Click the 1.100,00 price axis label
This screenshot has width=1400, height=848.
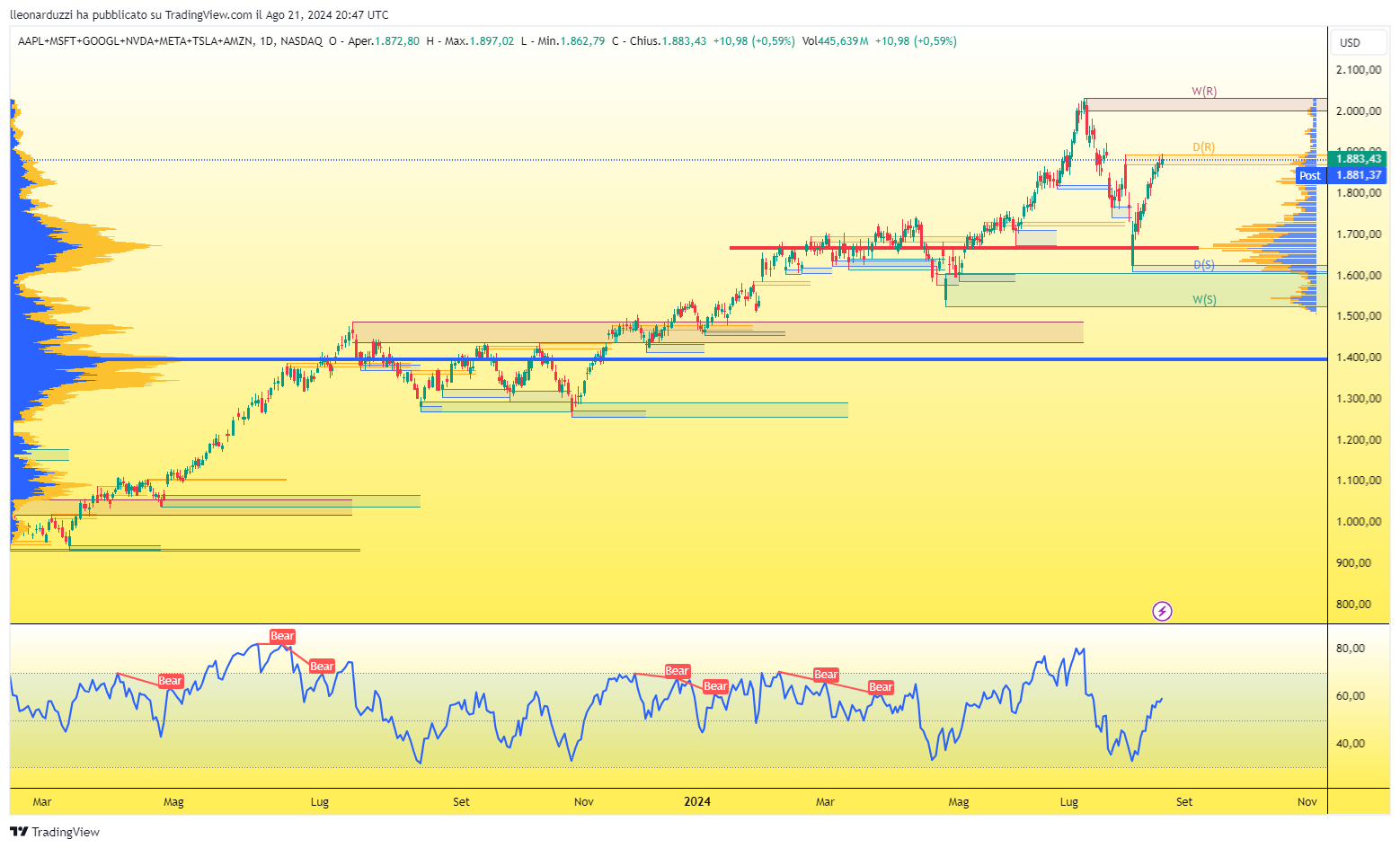pos(1359,481)
